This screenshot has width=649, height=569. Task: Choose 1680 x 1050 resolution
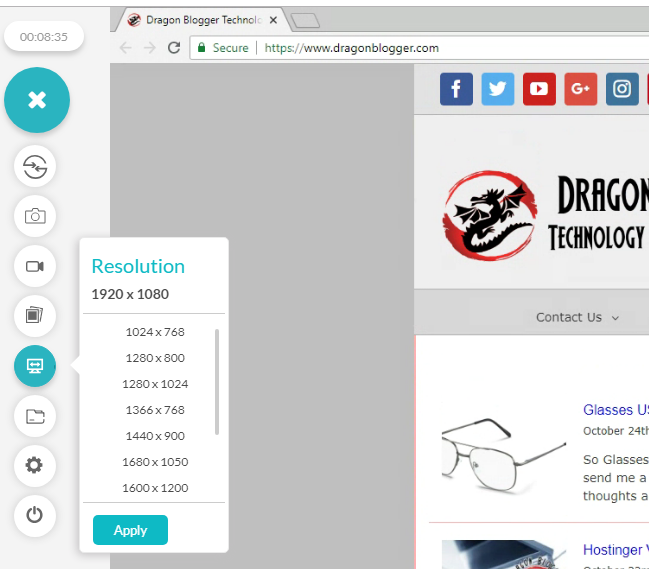pos(155,462)
